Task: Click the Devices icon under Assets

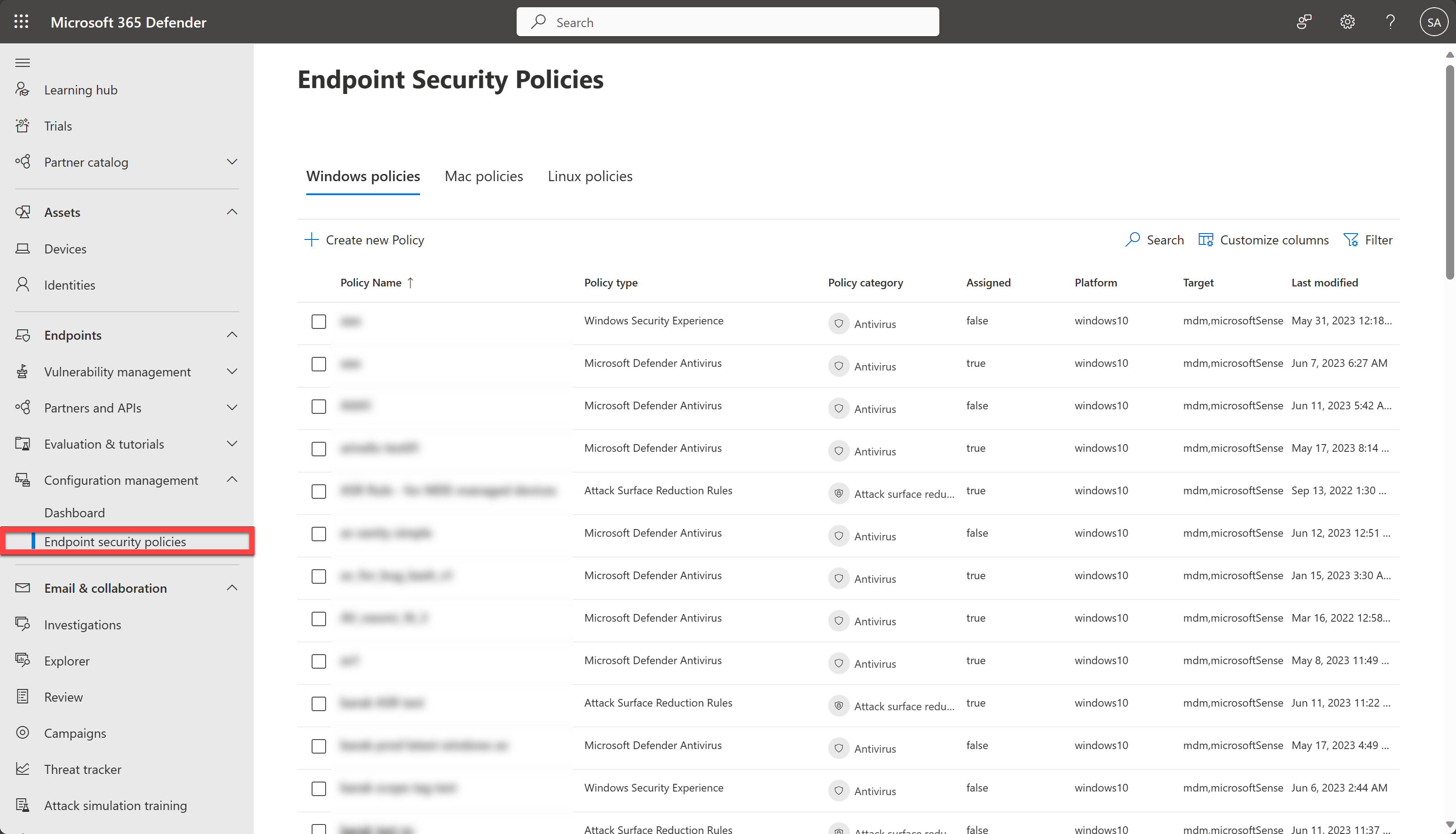Action: [23, 248]
